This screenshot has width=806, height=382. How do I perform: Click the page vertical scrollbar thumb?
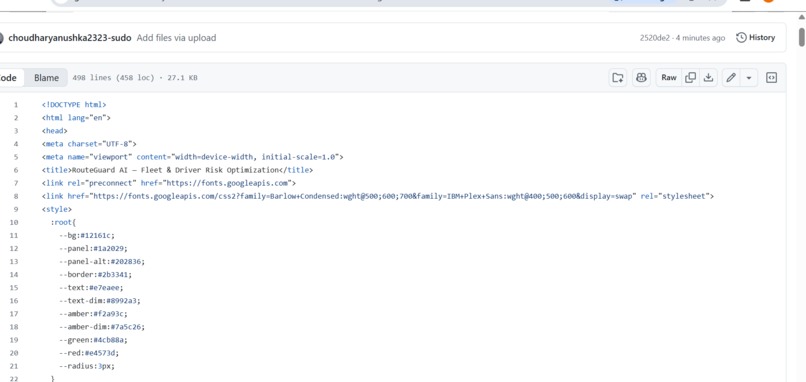801,37
